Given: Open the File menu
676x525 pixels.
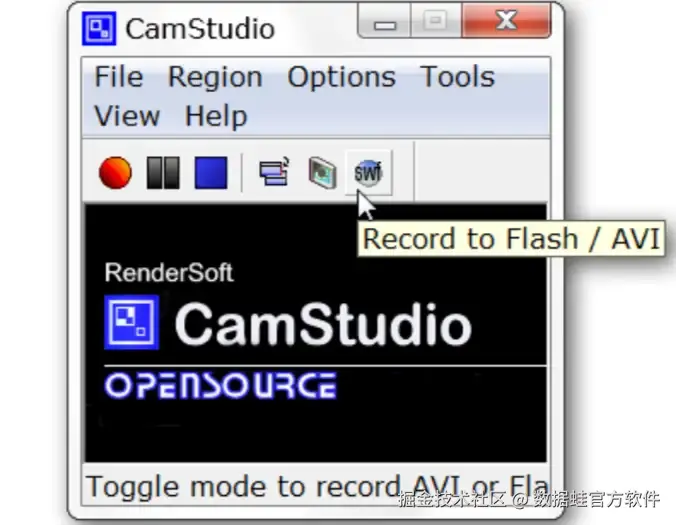Looking at the screenshot, I should tap(119, 77).
